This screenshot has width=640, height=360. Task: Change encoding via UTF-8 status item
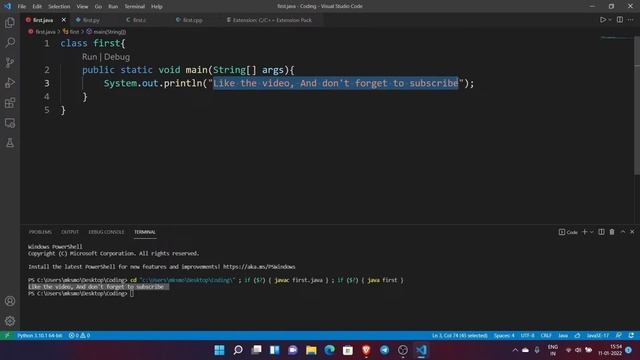pyautogui.click(x=527, y=336)
